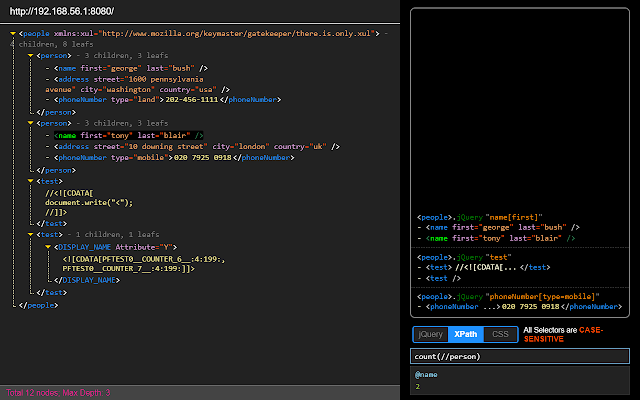Select the george bush name element in tree

click(130, 67)
